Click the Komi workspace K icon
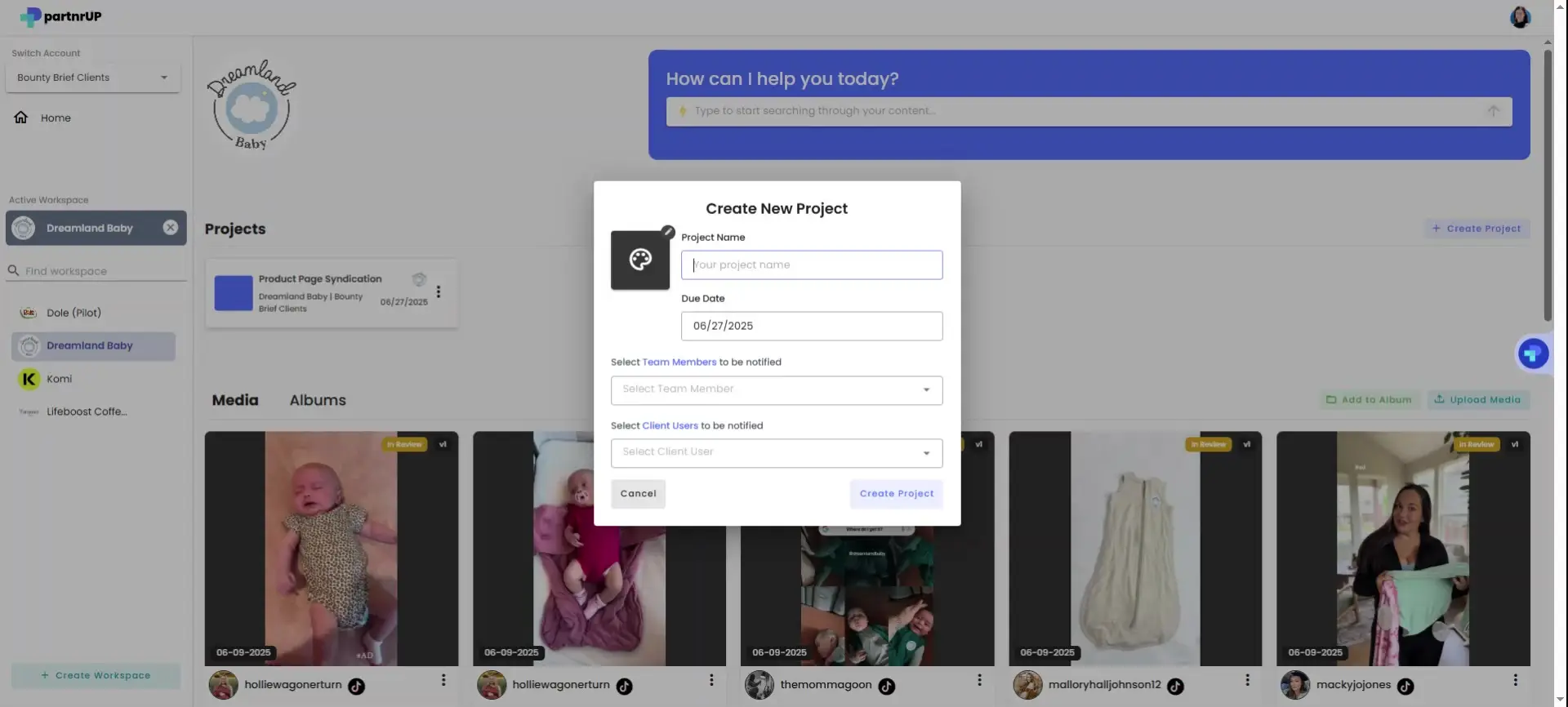The image size is (1568, 707). click(29, 379)
